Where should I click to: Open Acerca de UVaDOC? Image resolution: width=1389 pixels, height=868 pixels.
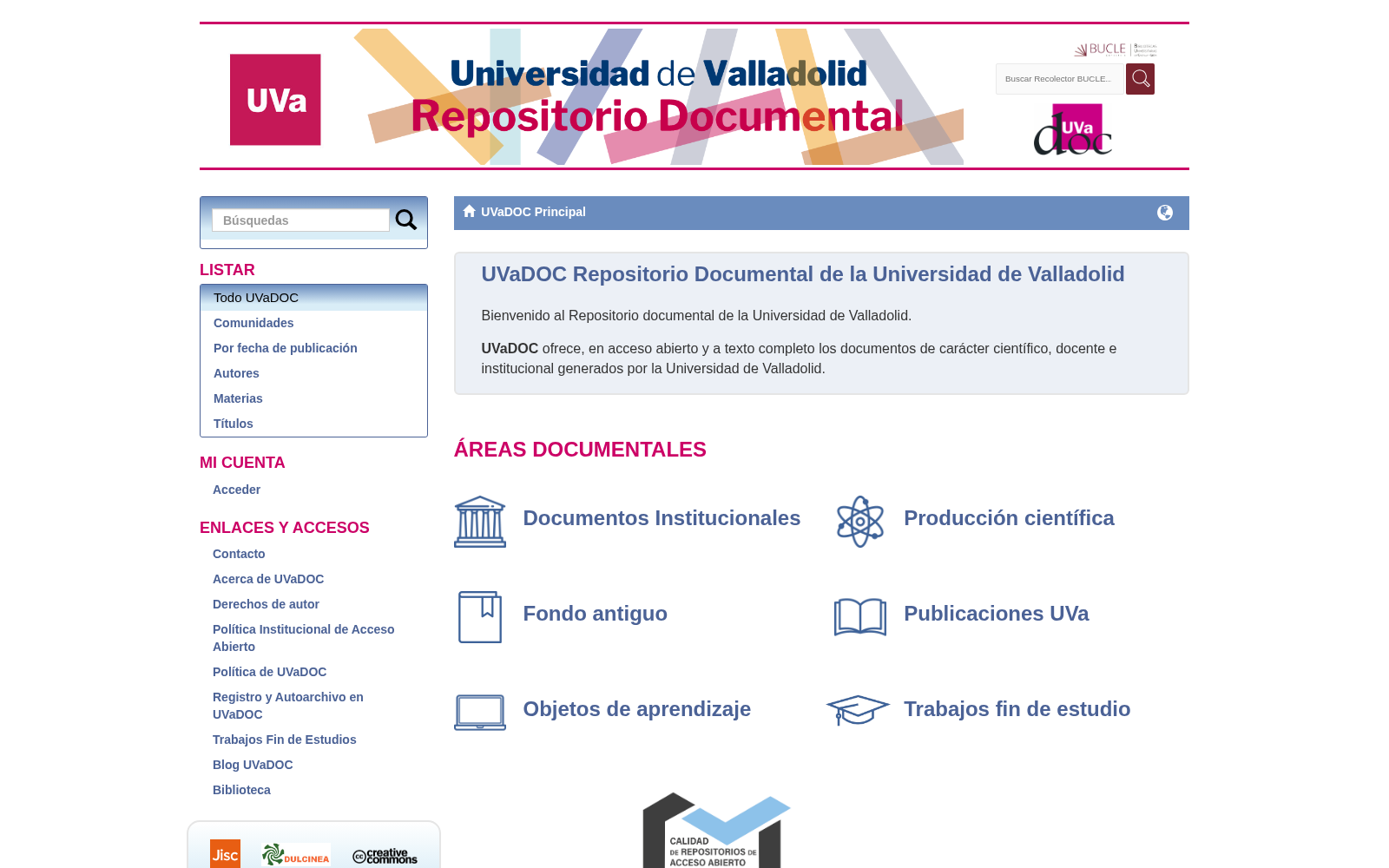point(268,579)
